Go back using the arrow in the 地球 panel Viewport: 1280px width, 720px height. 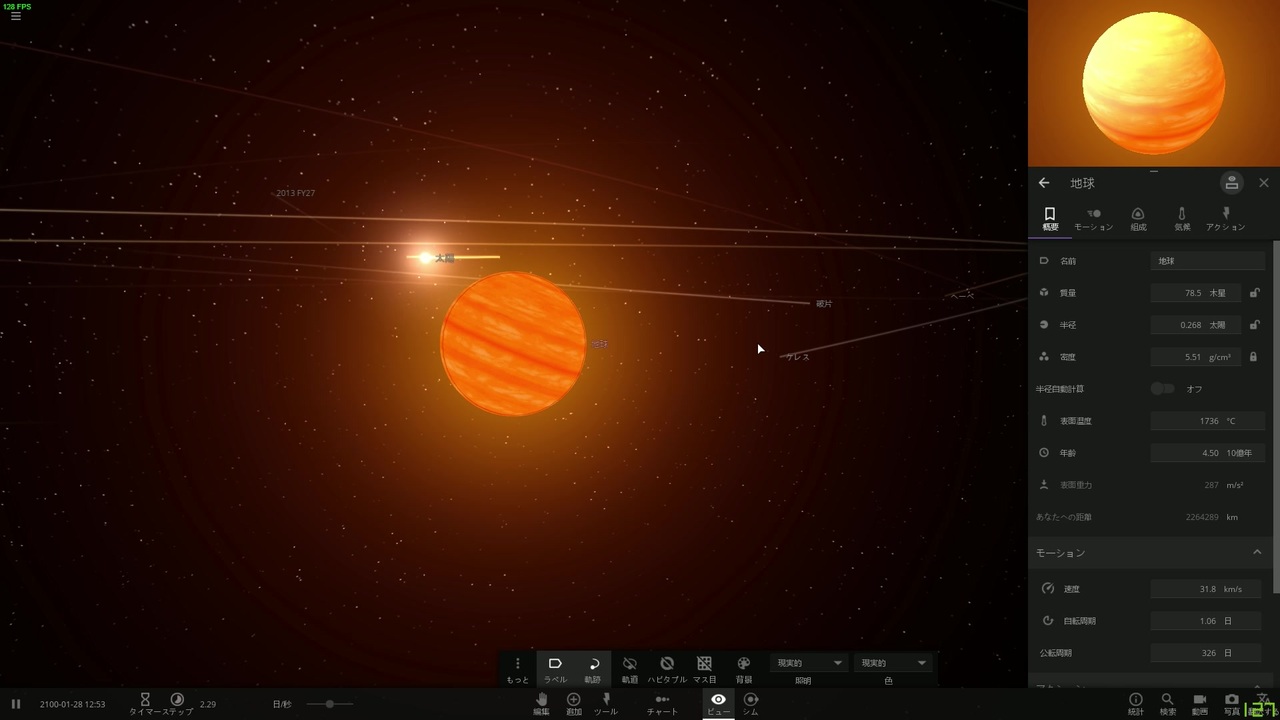pyautogui.click(x=1044, y=183)
